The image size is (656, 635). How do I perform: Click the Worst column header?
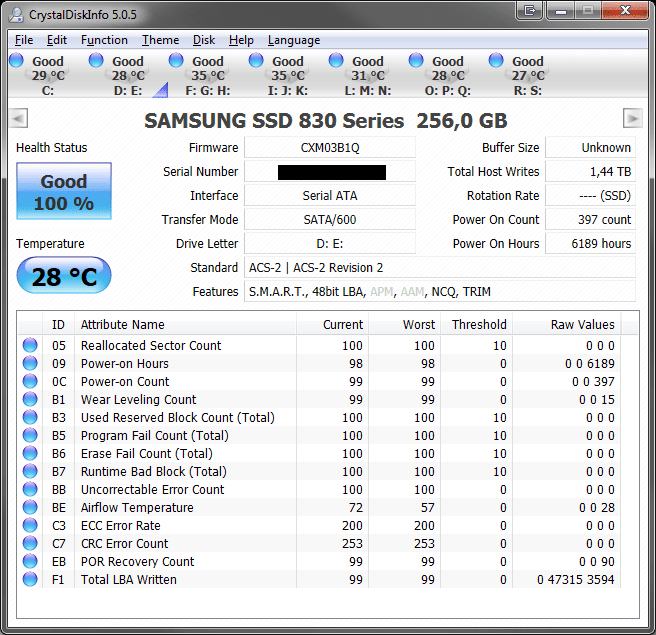tap(405, 325)
